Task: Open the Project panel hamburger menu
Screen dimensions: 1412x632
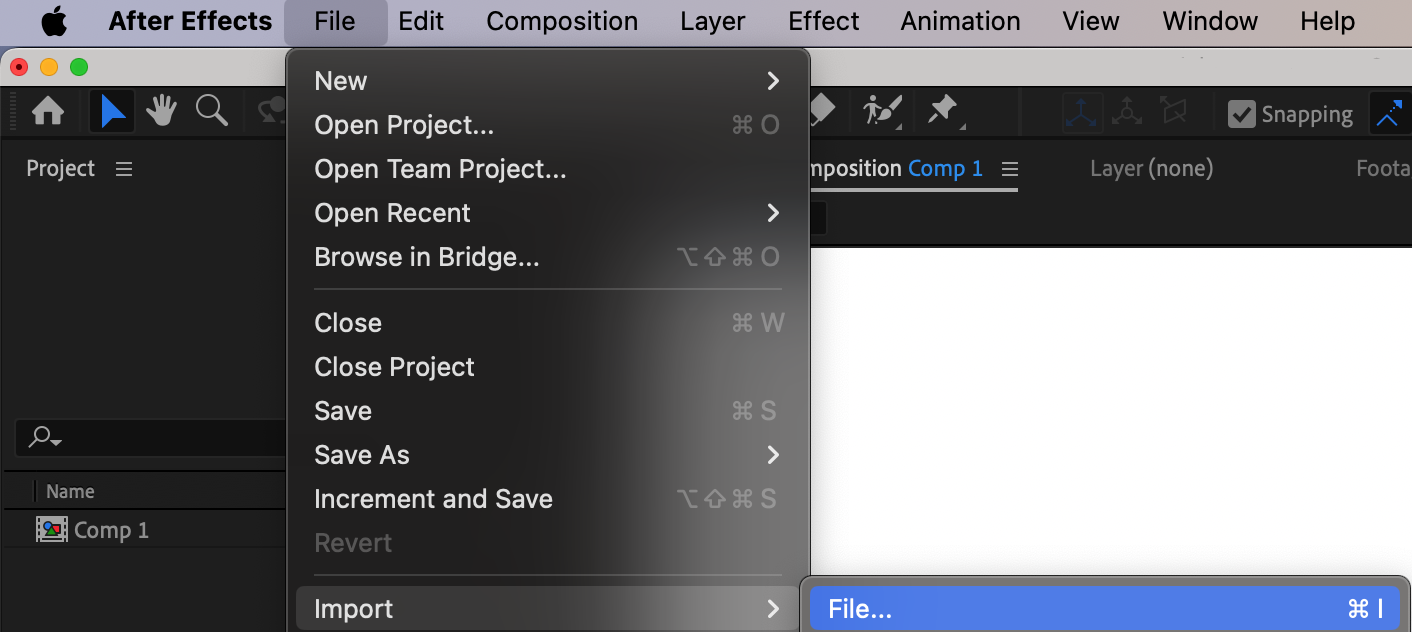Action: coord(124,169)
